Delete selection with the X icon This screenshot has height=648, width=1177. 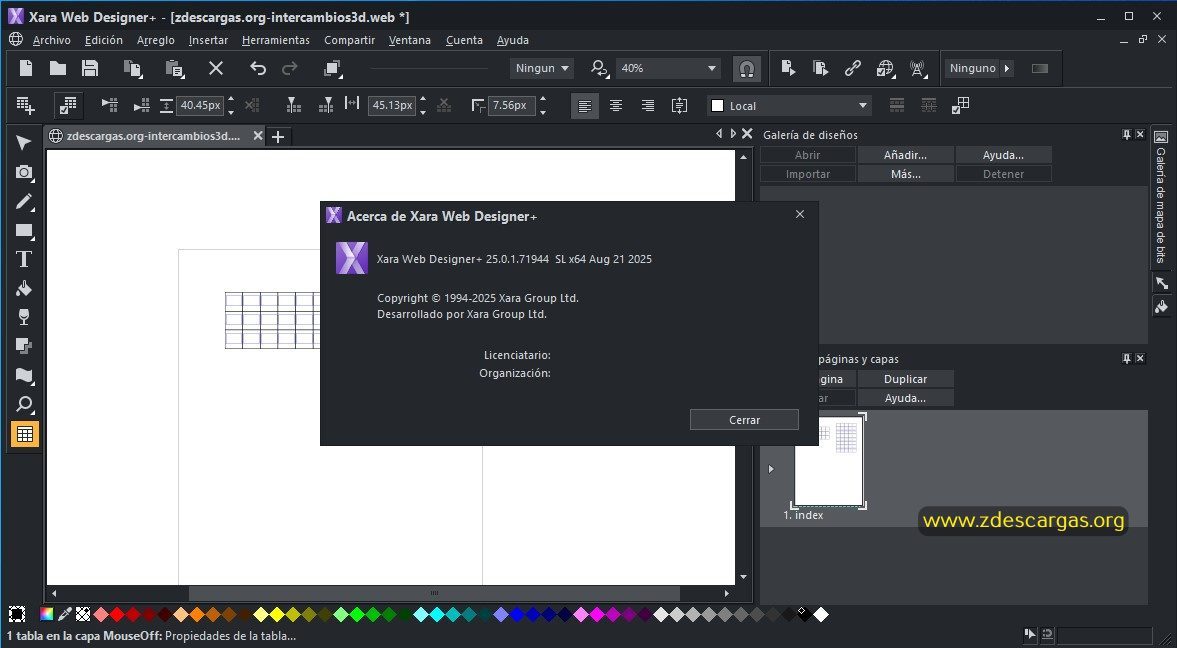pyautogui.click(x=216, y=68)
